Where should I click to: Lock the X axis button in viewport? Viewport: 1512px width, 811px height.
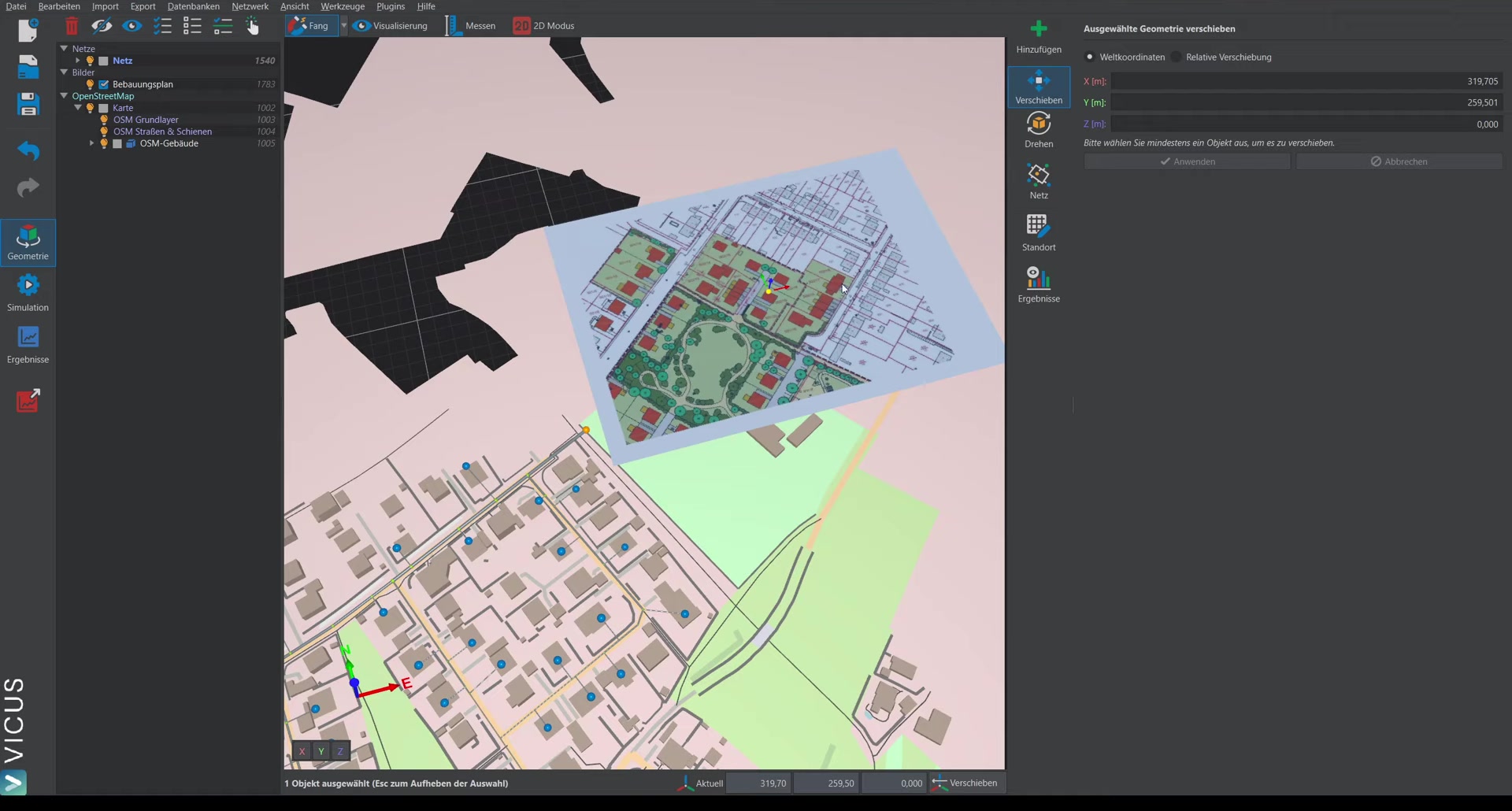[x=302, y=751]
